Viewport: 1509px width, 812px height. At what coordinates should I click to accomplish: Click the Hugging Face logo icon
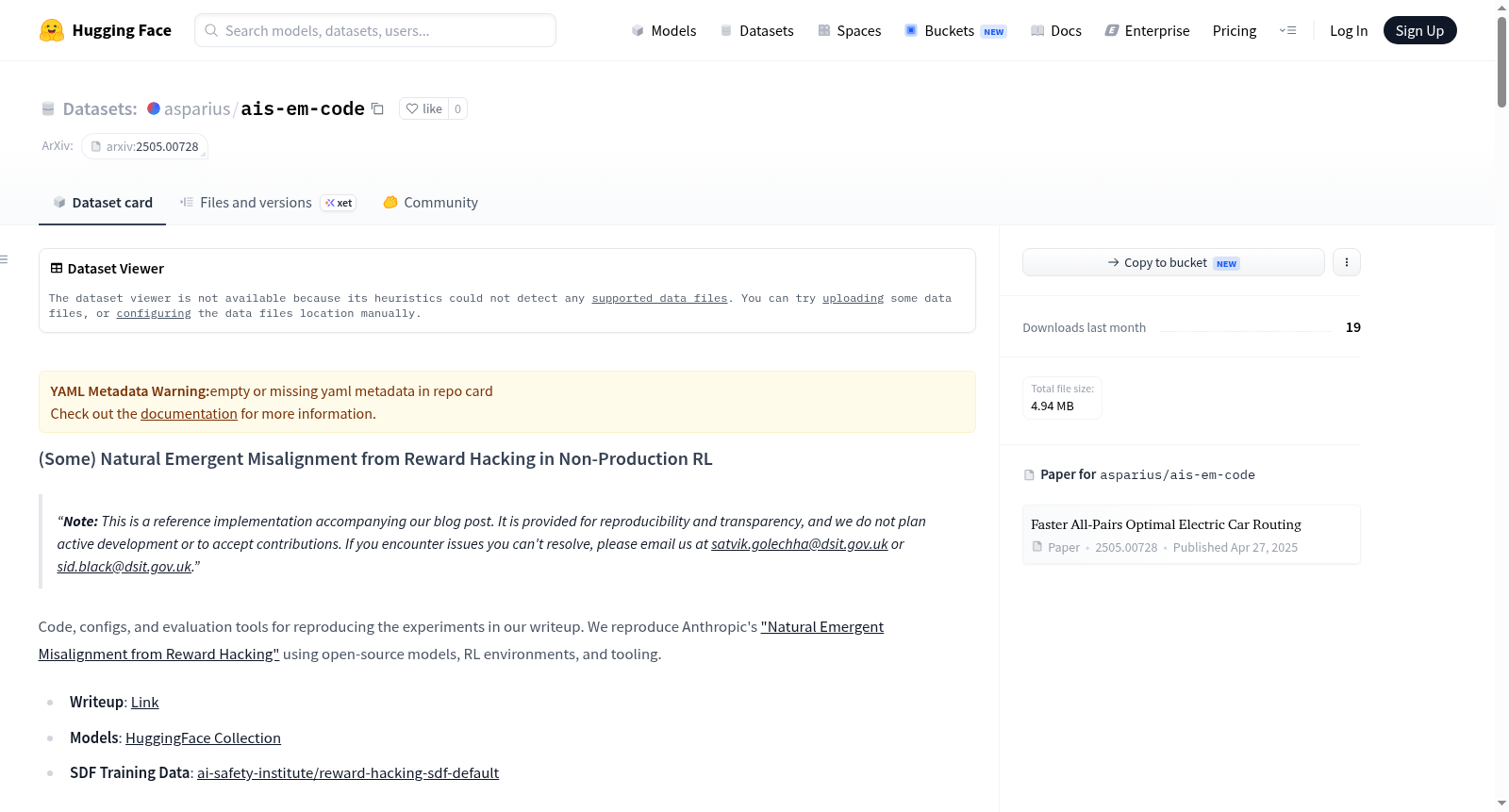(x=52, y=30)
